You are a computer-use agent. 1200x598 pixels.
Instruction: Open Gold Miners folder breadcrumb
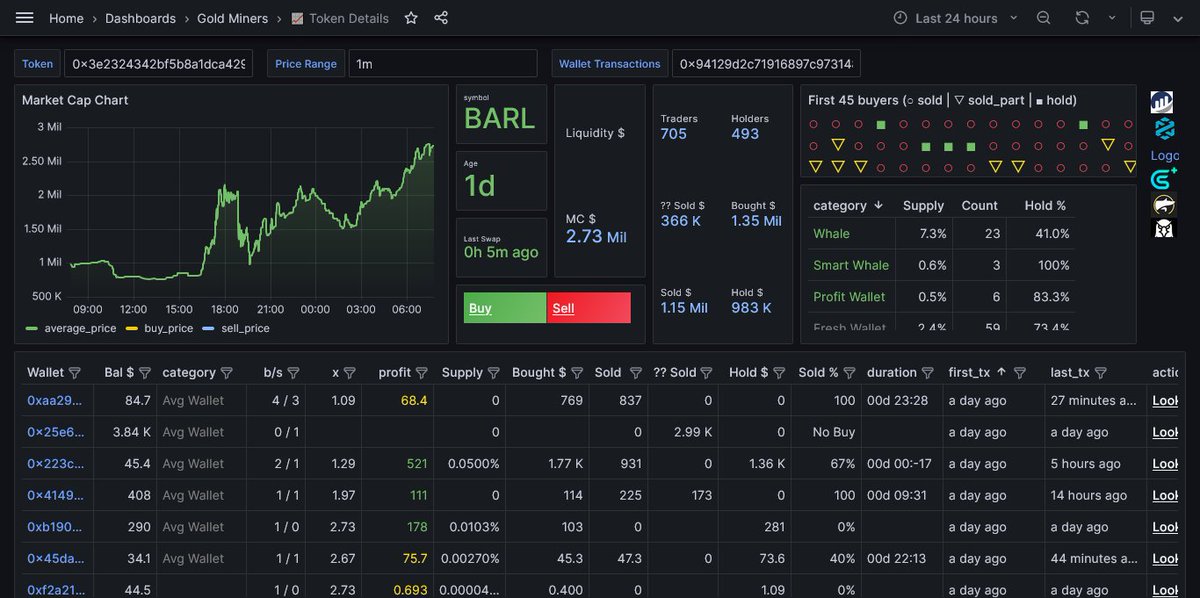click(232, 18)
